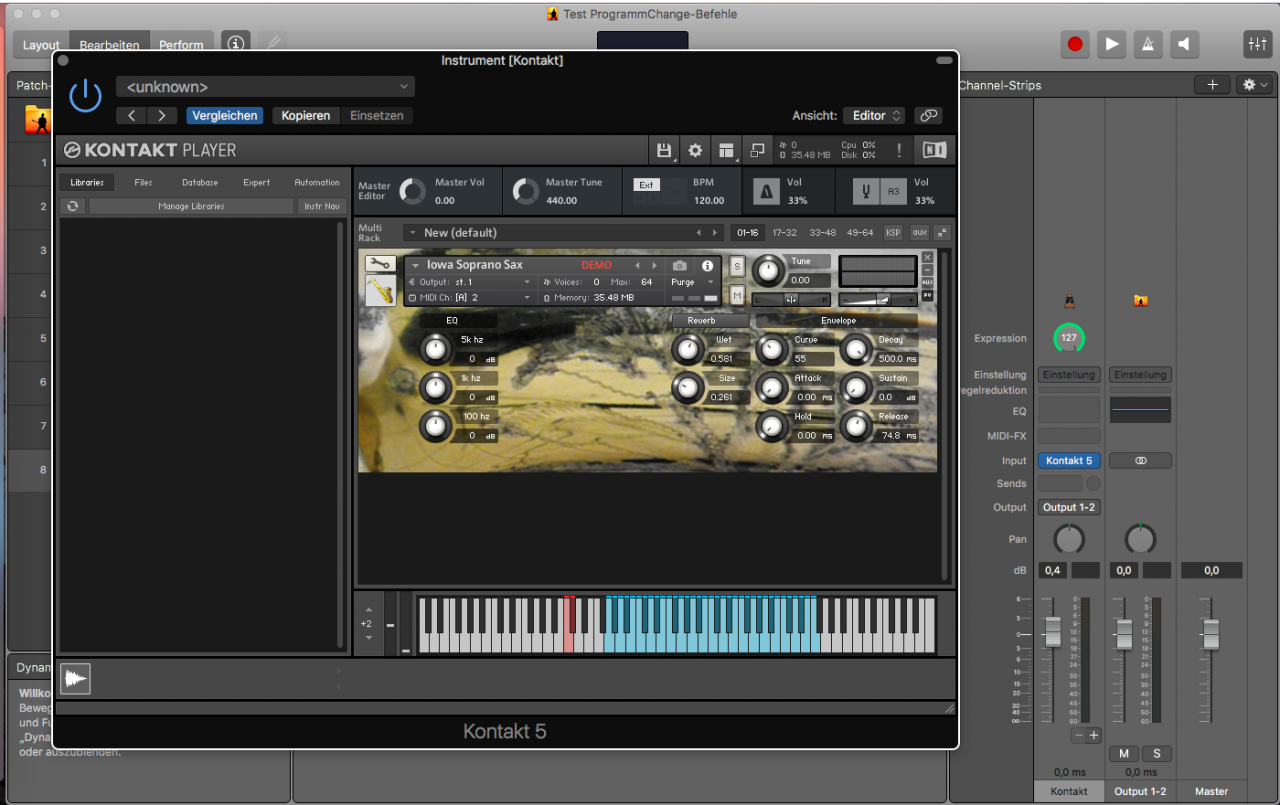Open Channel-Strips gear dropdown
Image resolution: width=1280 pixels, height=805 pixels.
[x=1254, y=85]
